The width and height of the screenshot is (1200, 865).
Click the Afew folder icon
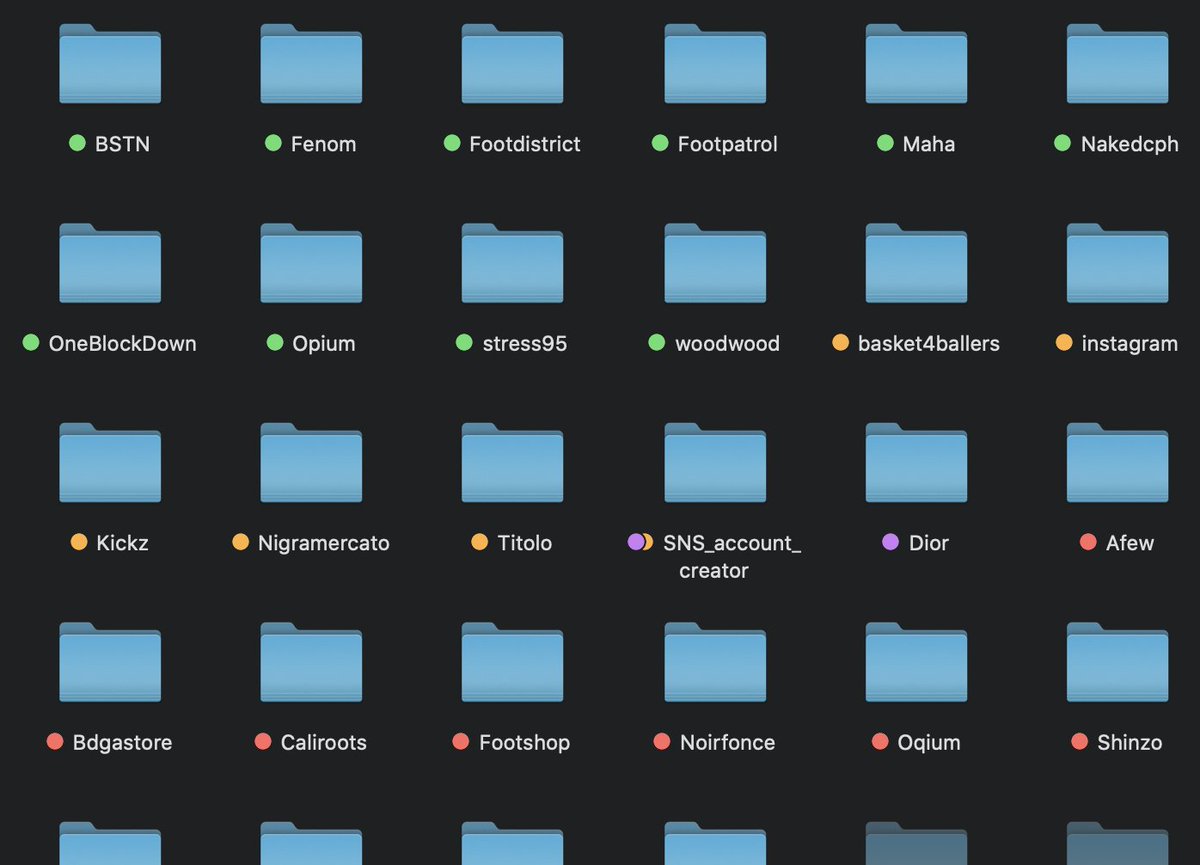tap(1117, 462)
